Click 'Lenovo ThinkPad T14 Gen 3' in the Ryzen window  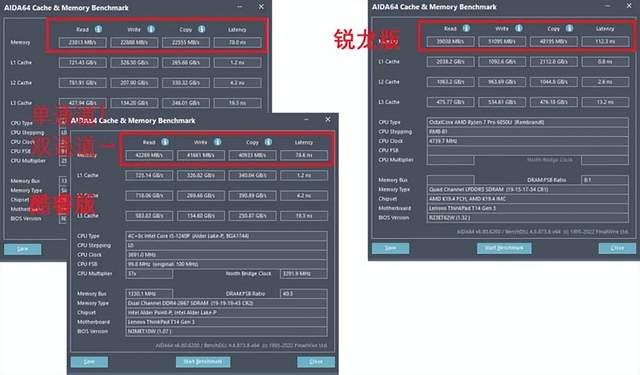coord(528,208)
